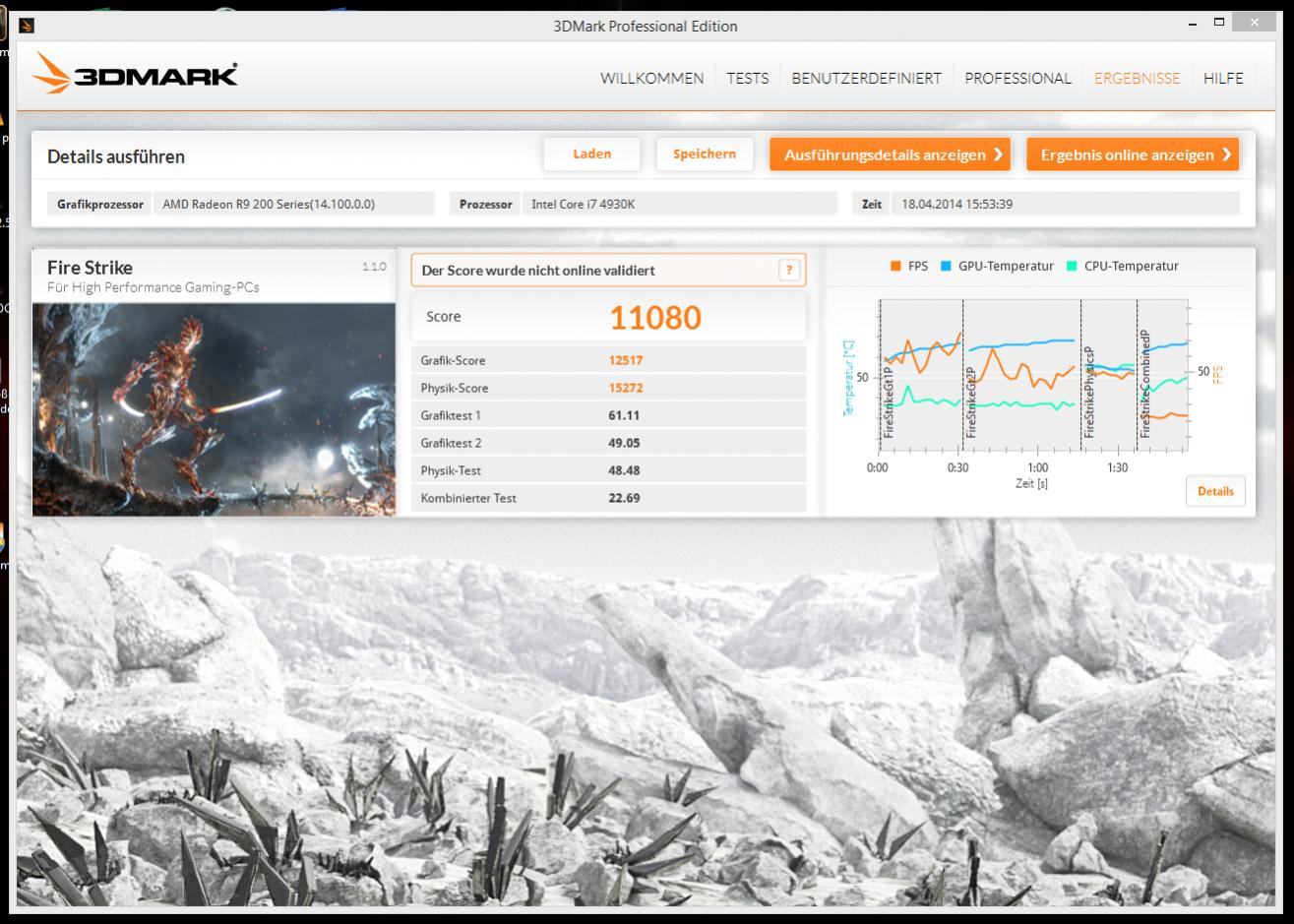Click 'Der Score wurde nicht online validiert' notice
This screenshot has height=924, width=1294.
pyautogui.click(x=538, y=271)
